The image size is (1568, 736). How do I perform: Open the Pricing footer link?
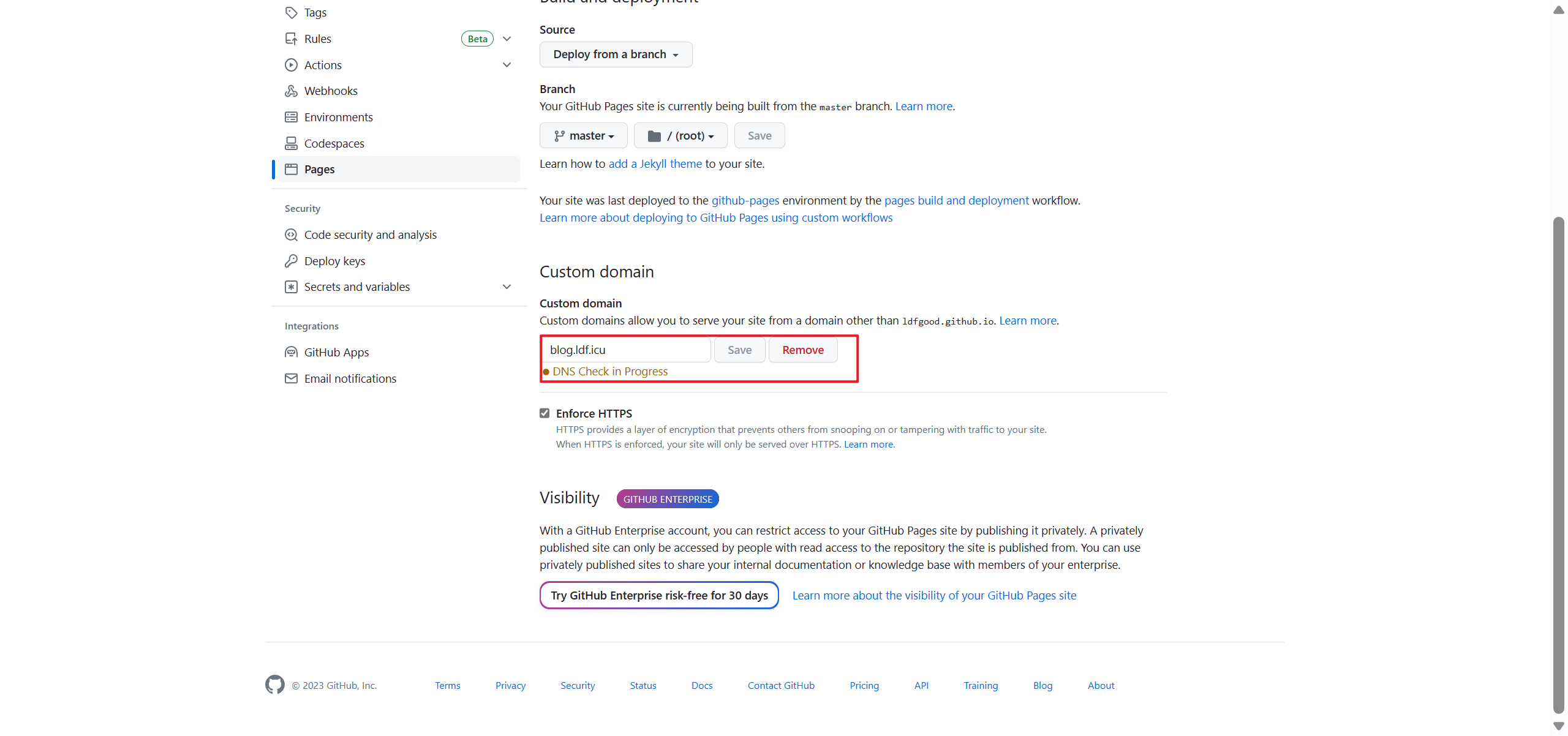[x=864, y=685]
